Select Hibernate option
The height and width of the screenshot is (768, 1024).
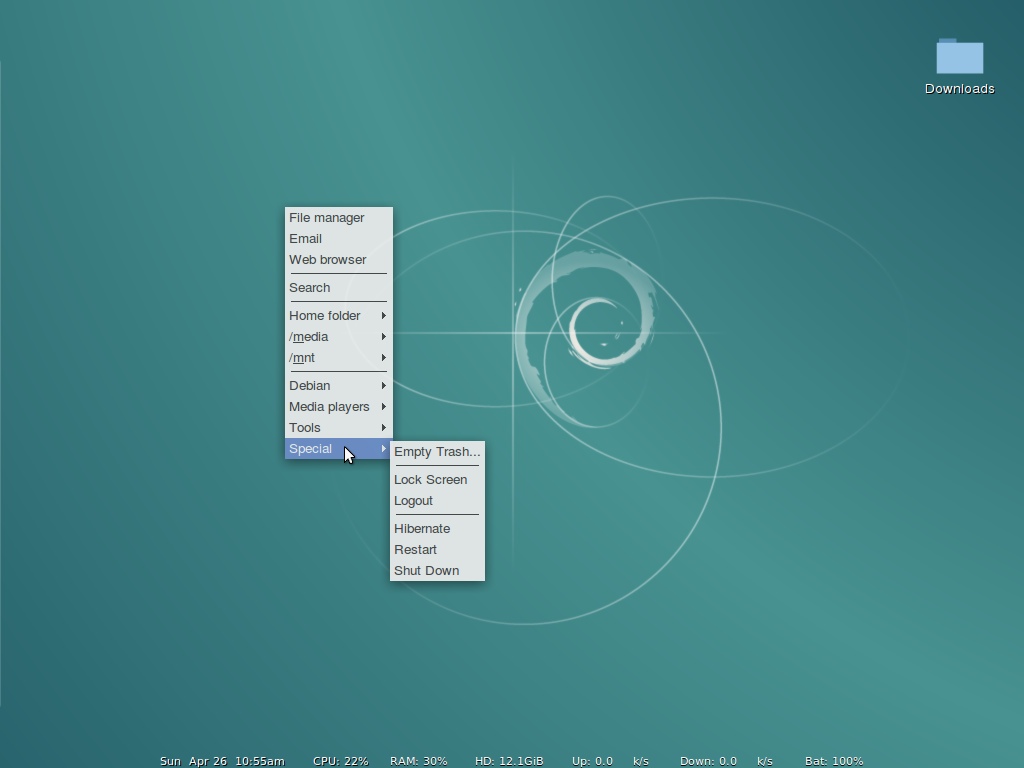coord(437,529)
